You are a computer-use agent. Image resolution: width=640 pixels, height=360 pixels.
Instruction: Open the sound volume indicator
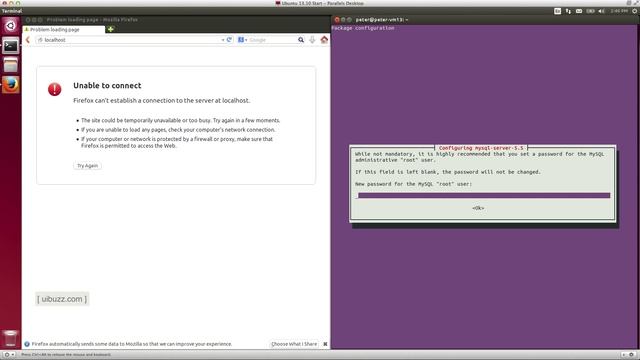(601, 11)
